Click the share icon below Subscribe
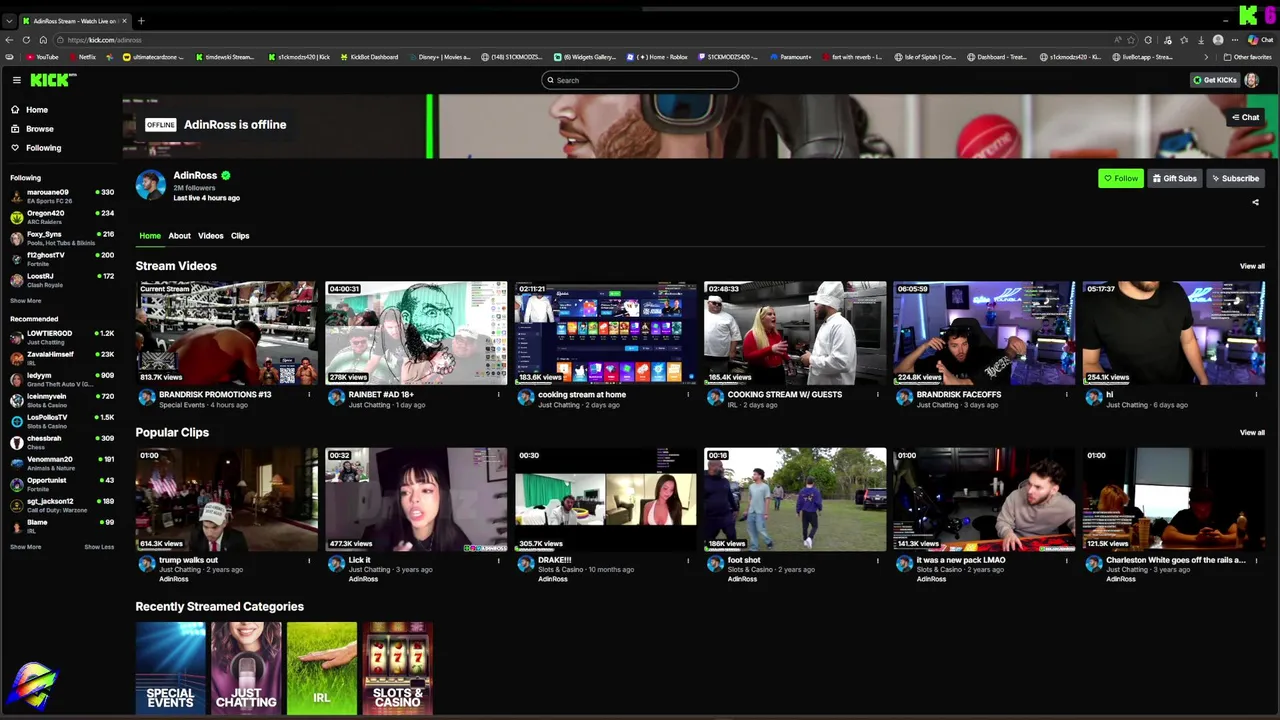1280x720 pixels. (x=1255, y=202)
